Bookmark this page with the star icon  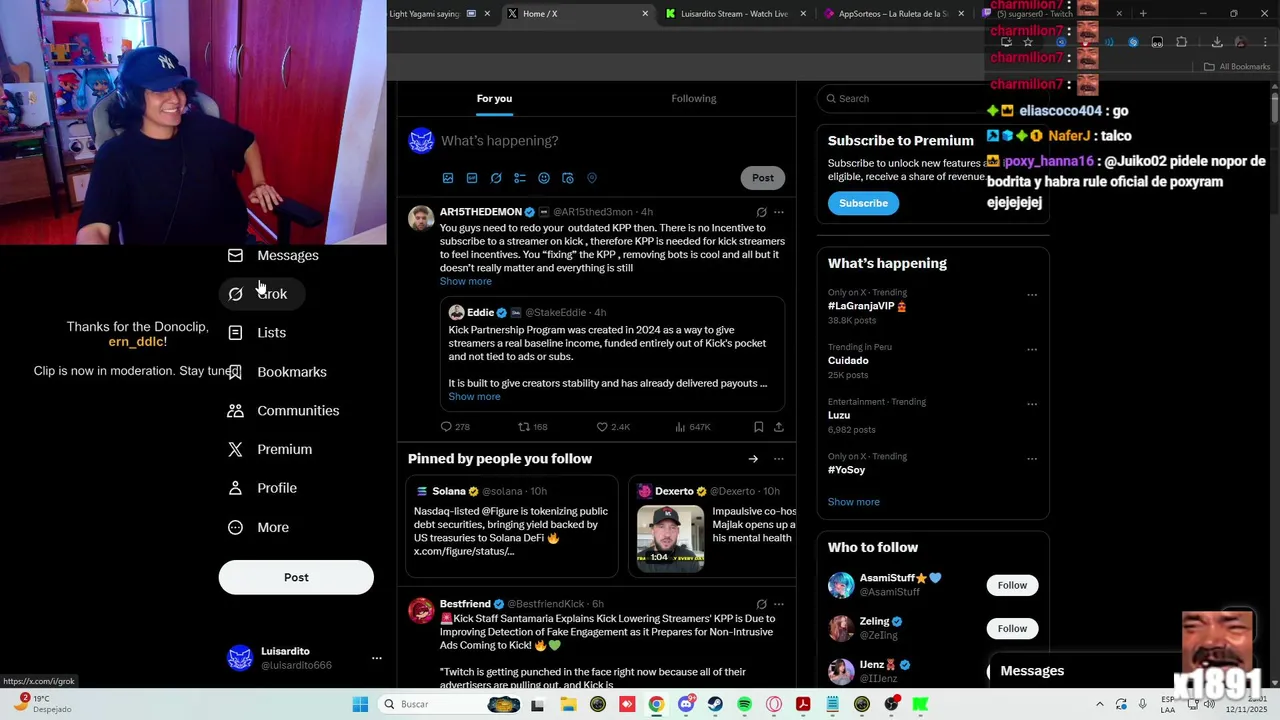tap(1028, 42)
